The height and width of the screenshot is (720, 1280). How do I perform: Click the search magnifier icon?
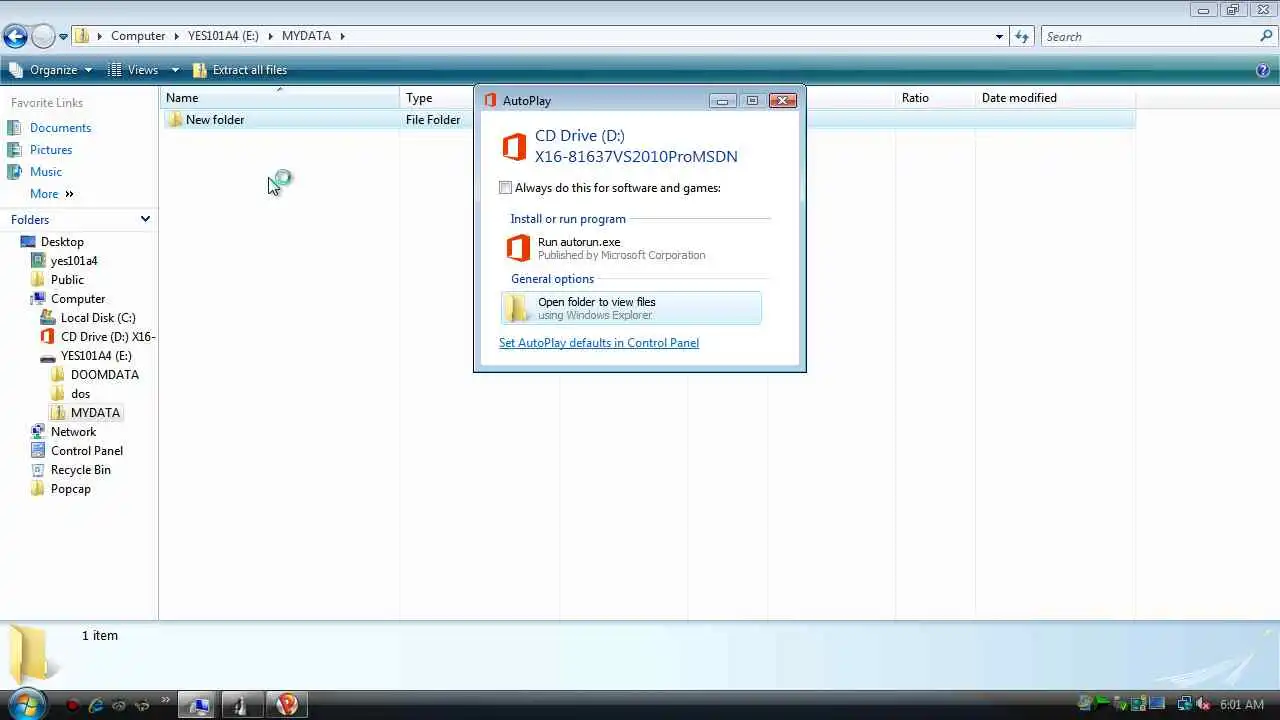click(x=1266, y=36)
